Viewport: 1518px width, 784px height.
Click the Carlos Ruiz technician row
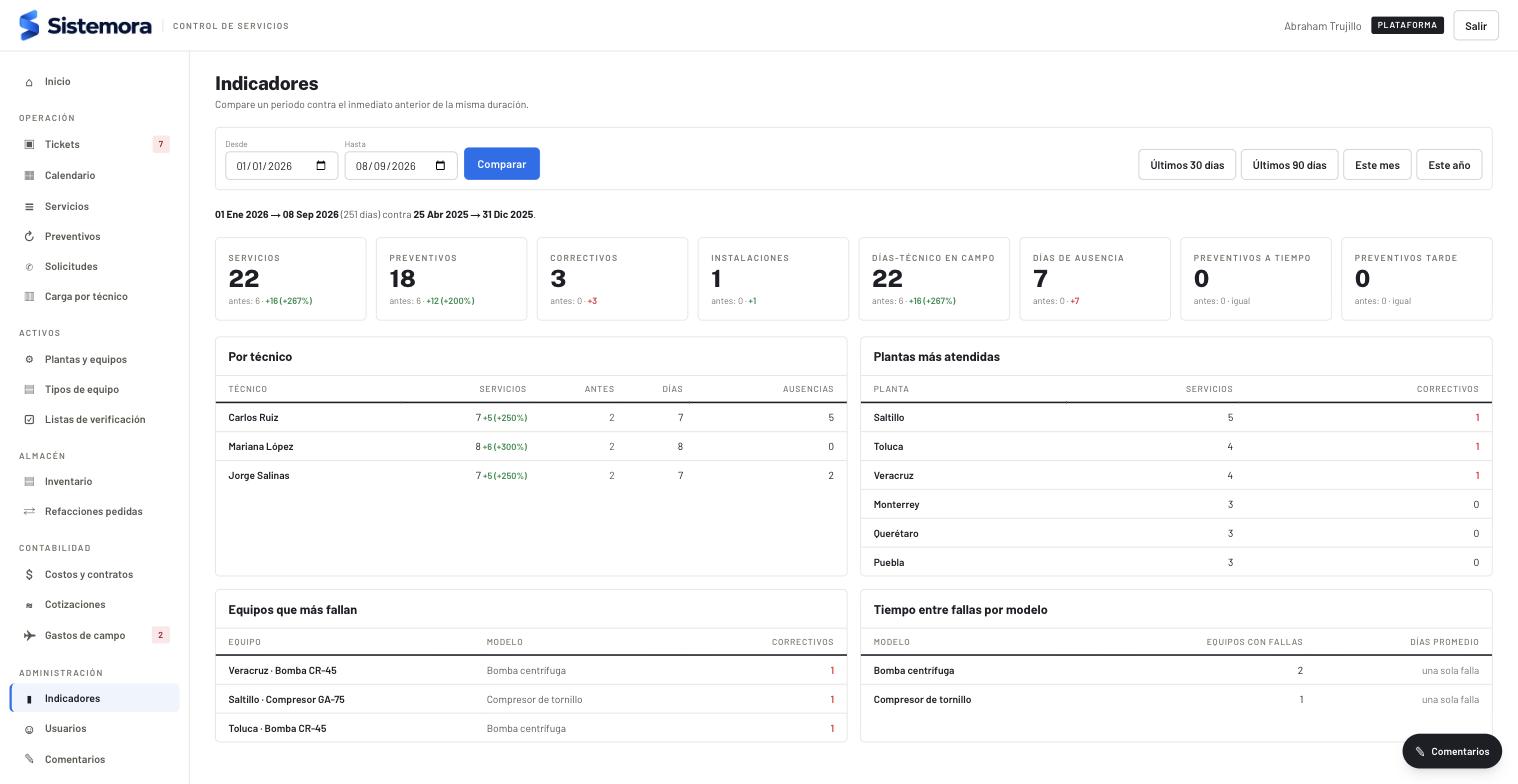(x=531, y=418)
